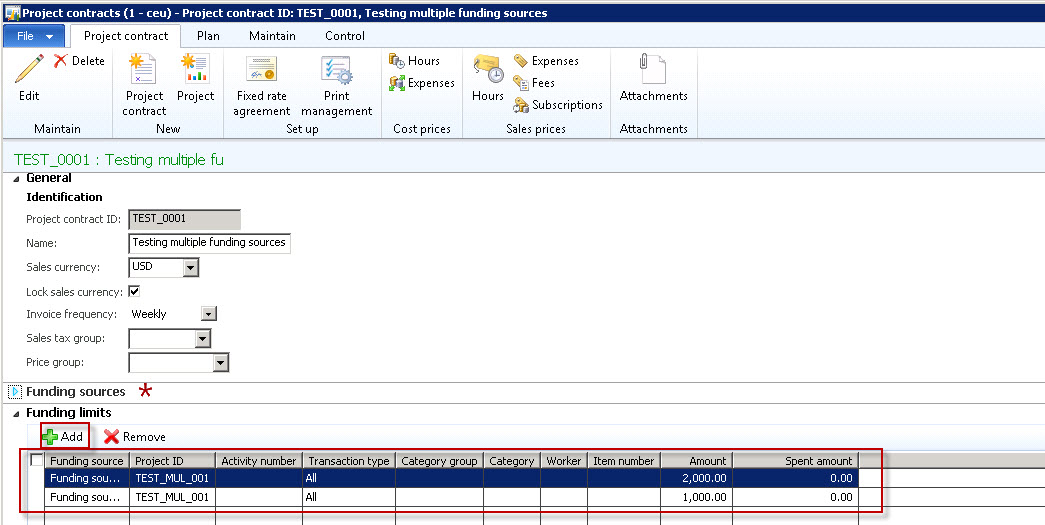1045x525 pixels.
Task: Open the Price group dropdown
Action: click(221, 363)
